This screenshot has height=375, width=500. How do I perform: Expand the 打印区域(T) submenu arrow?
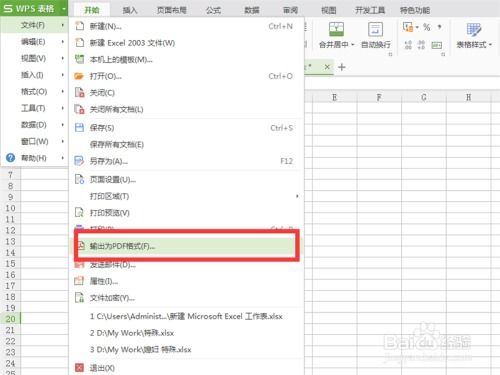[297, 196]
